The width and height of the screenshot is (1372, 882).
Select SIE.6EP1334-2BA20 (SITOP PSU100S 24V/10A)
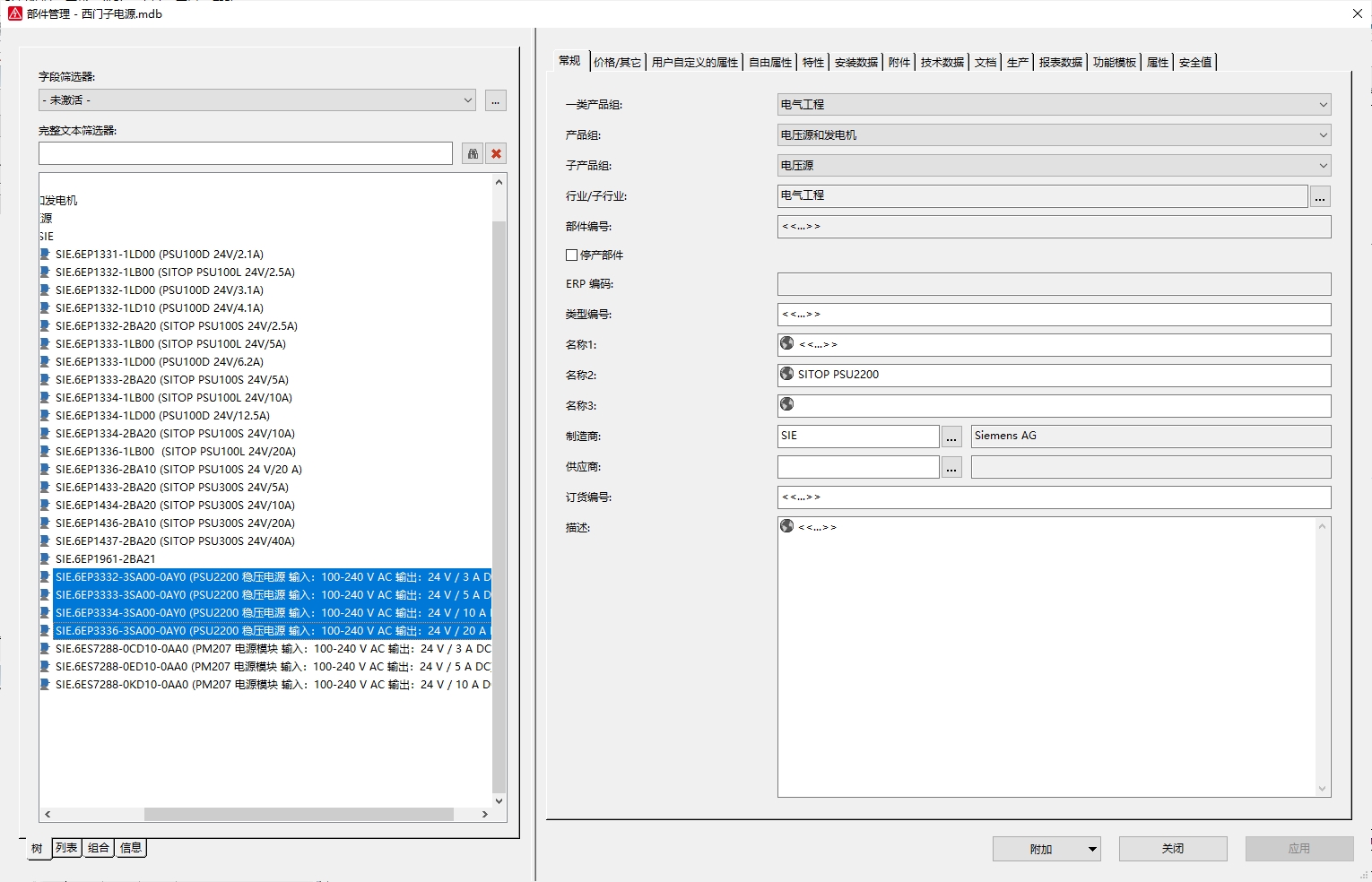(x=175, y=433)
